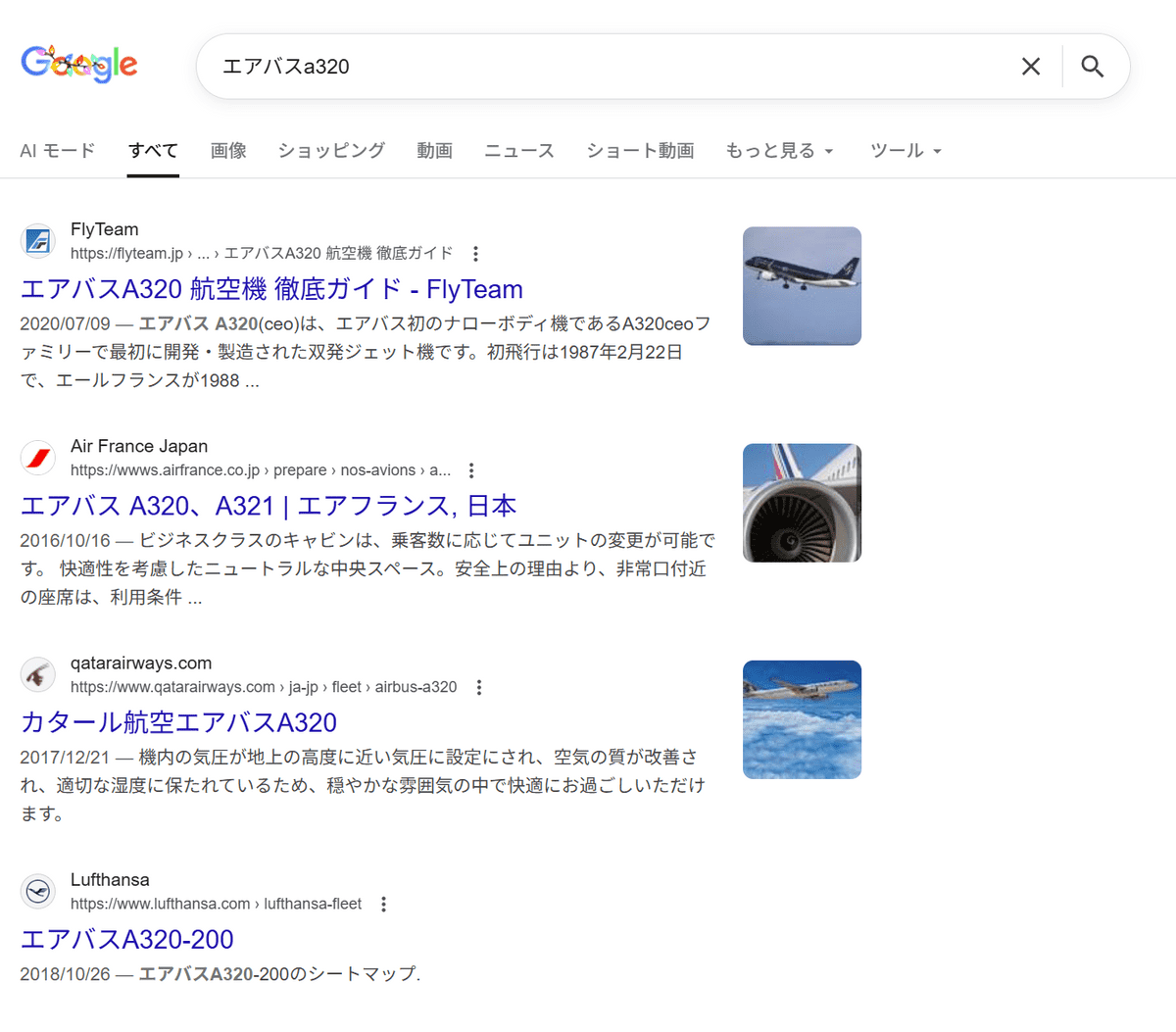Expand the もっと見る dropdown
Viewport: 1176px width, 1032px height.
coord(779,151)
